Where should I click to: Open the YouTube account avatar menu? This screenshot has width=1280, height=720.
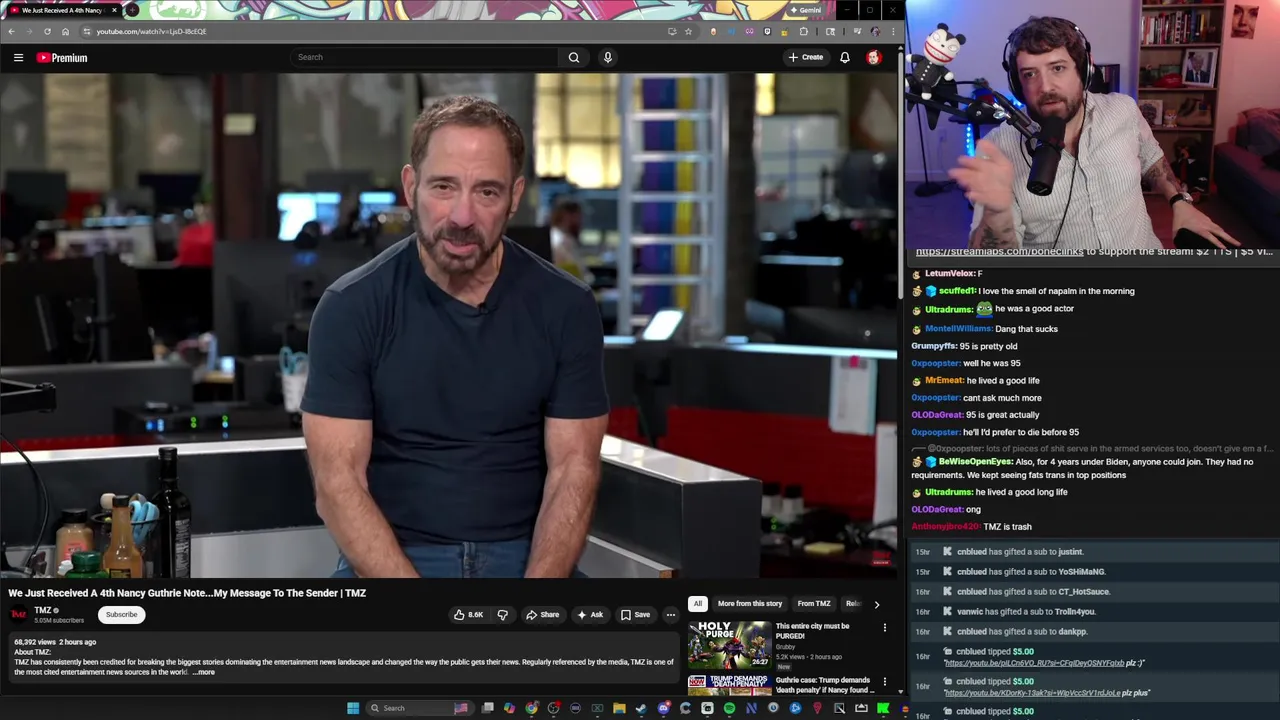pyautogui.click(x=874, y=57)
